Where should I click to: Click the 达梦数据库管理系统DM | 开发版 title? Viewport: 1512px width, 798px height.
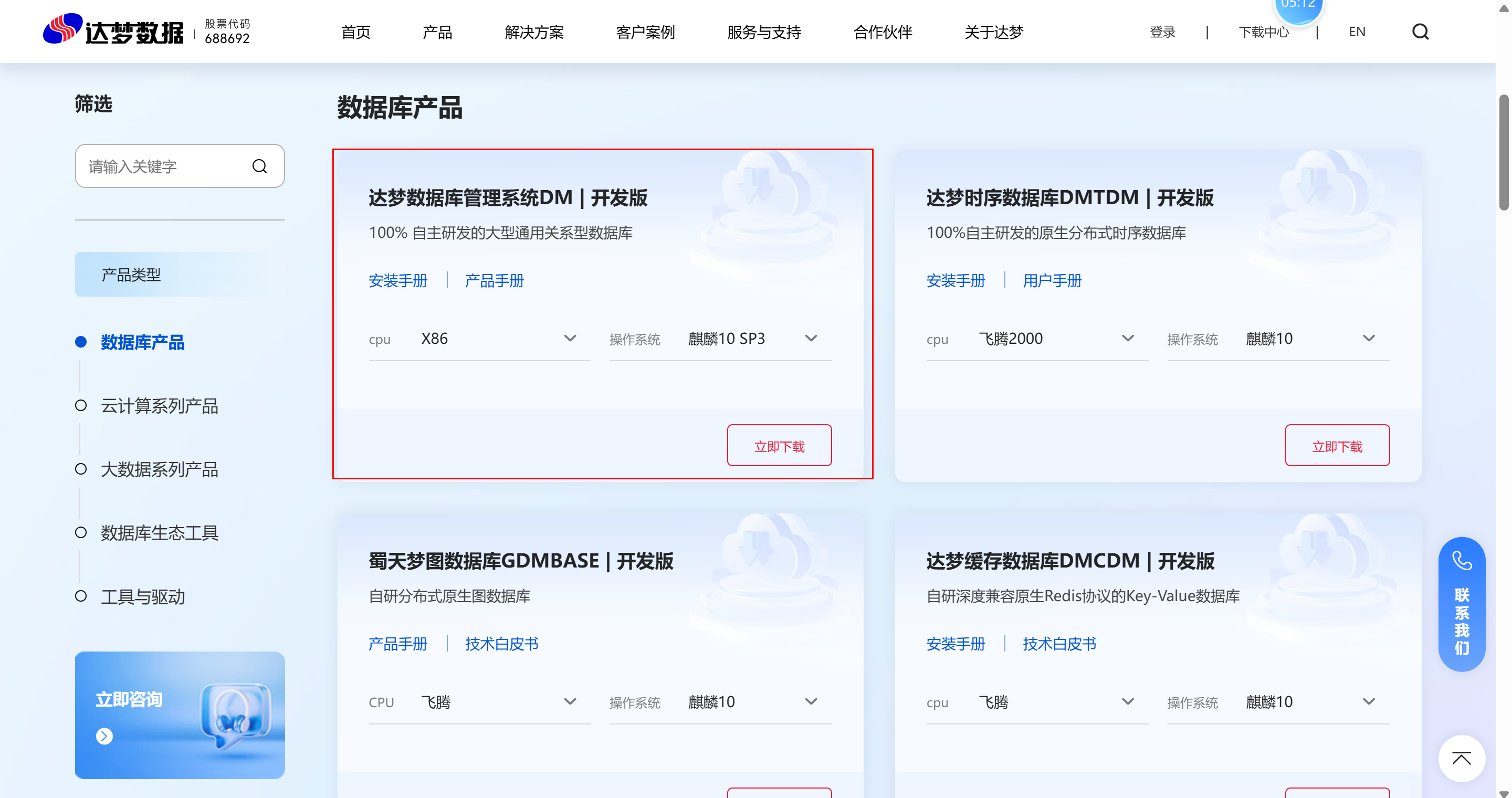508,198
